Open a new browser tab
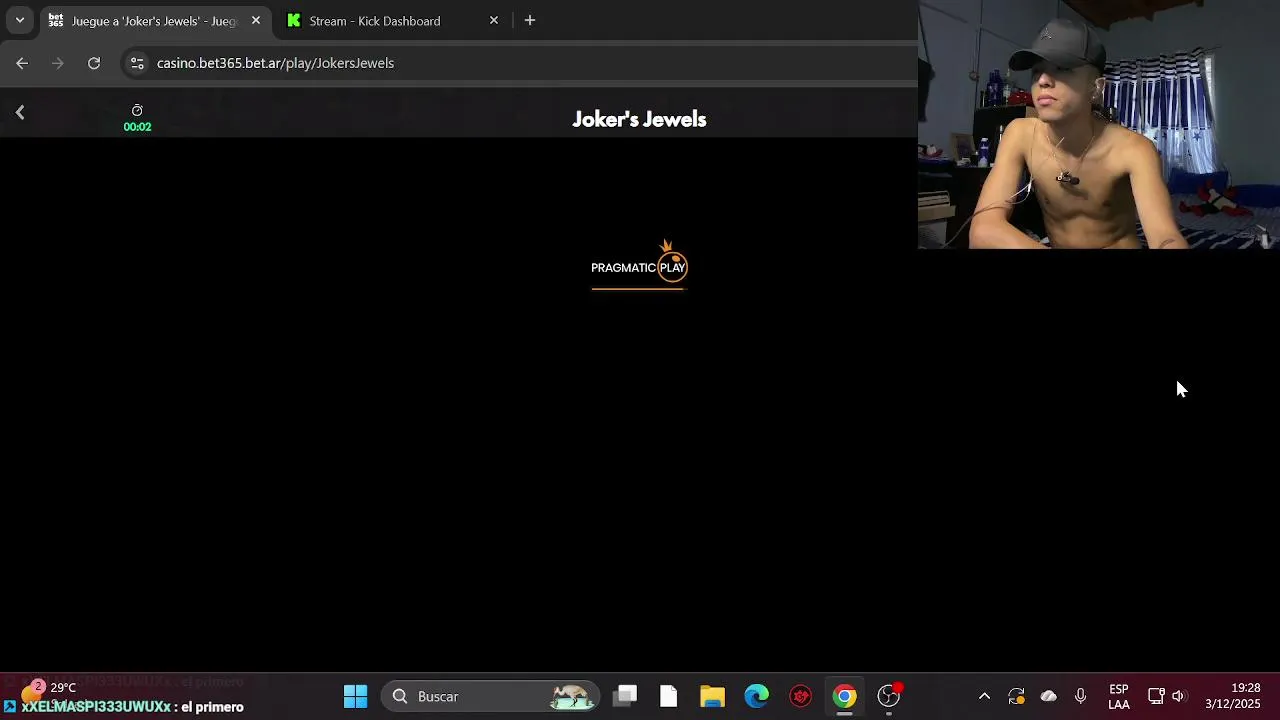The width and height of the screenshot is (1280, 720). [530, 20]
